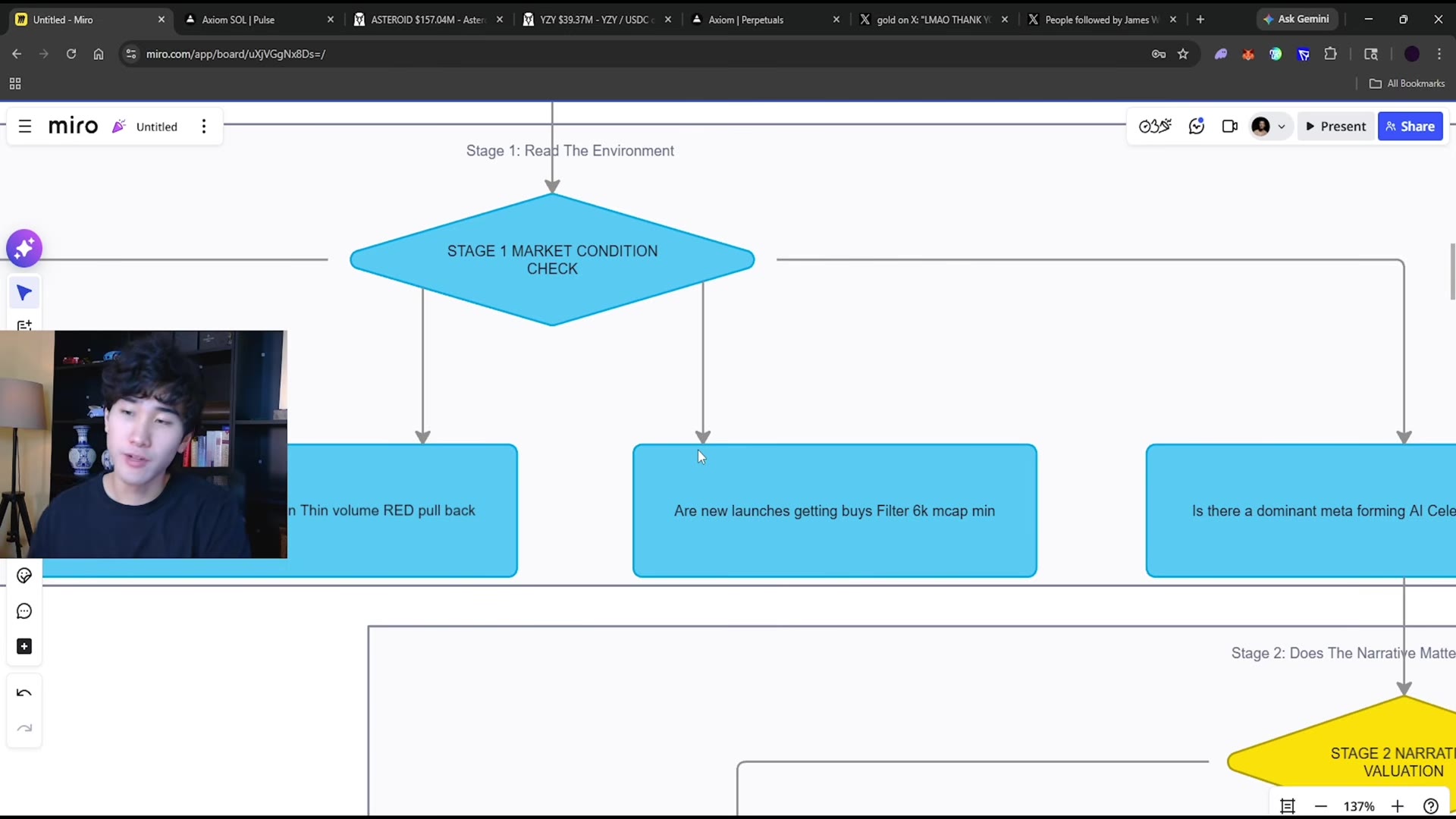The width and height of the screenshot is (1456, 819).
Task: Start video call camera icon
Action: tap(1230, 127)
